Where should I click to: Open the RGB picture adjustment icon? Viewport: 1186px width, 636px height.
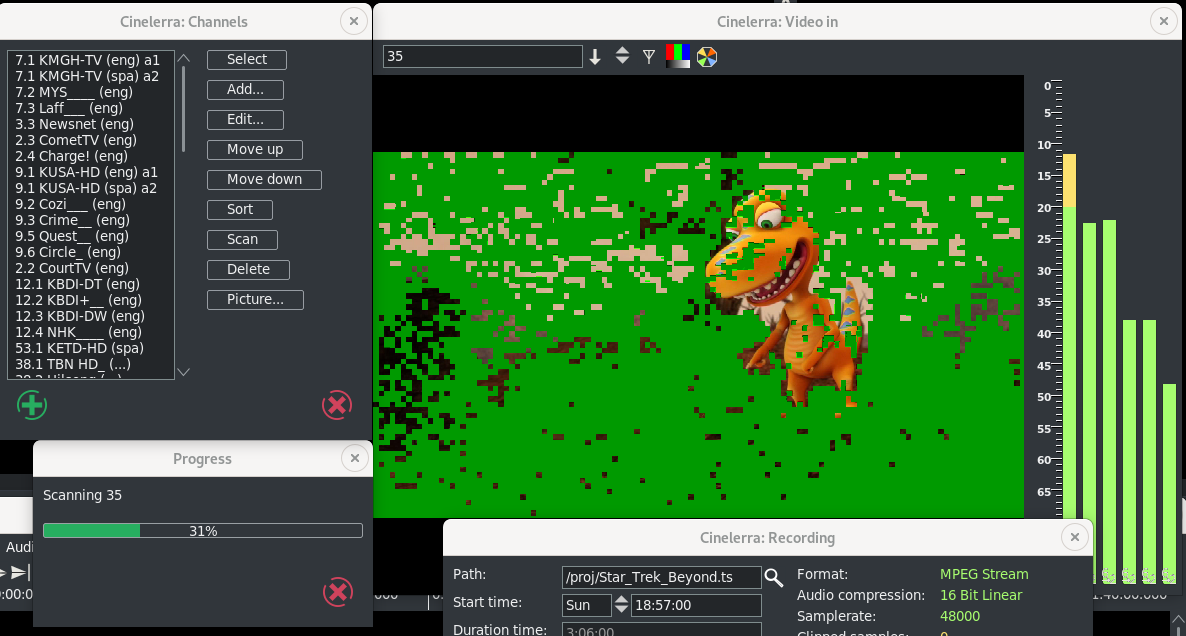678,57
